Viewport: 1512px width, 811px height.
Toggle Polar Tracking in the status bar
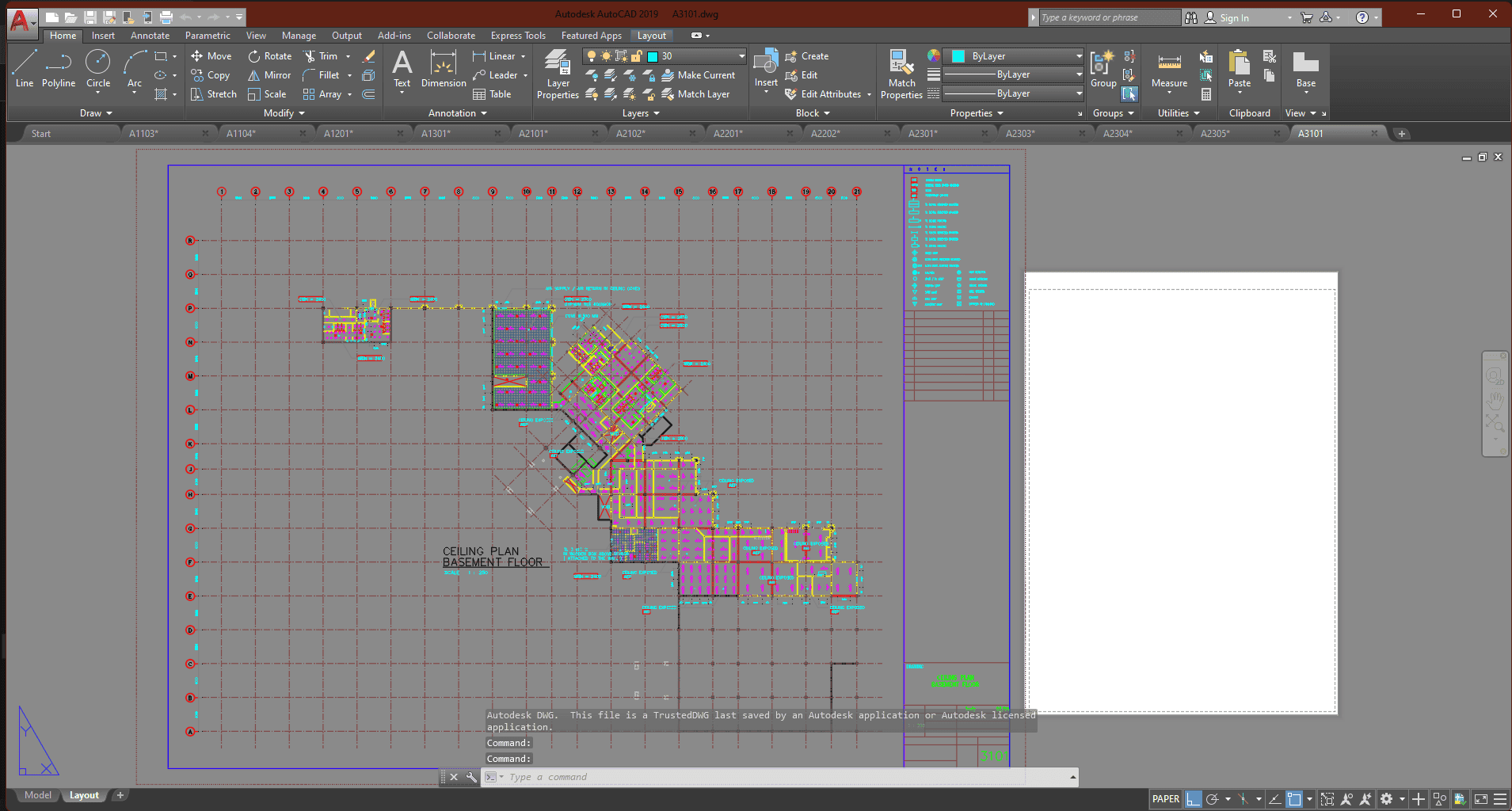click(1212, 799)
